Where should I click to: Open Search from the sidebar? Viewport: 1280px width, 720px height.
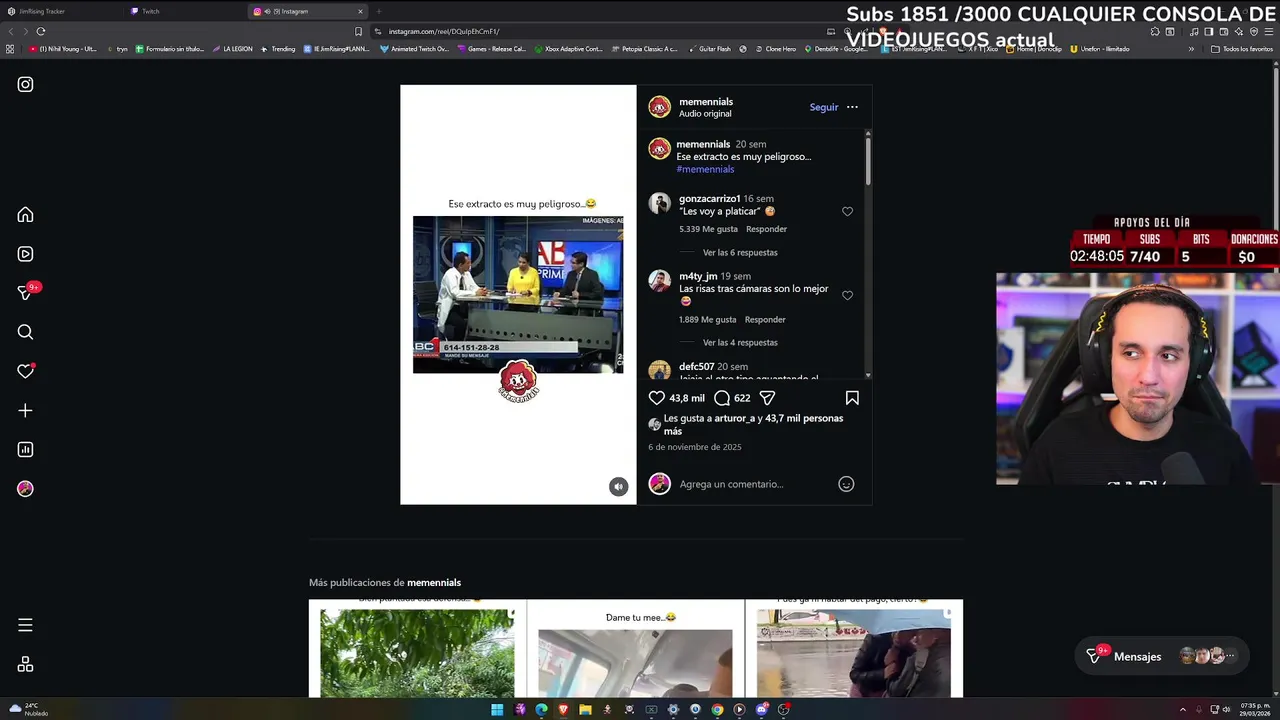pyautogui.click(x=25, y=332)
